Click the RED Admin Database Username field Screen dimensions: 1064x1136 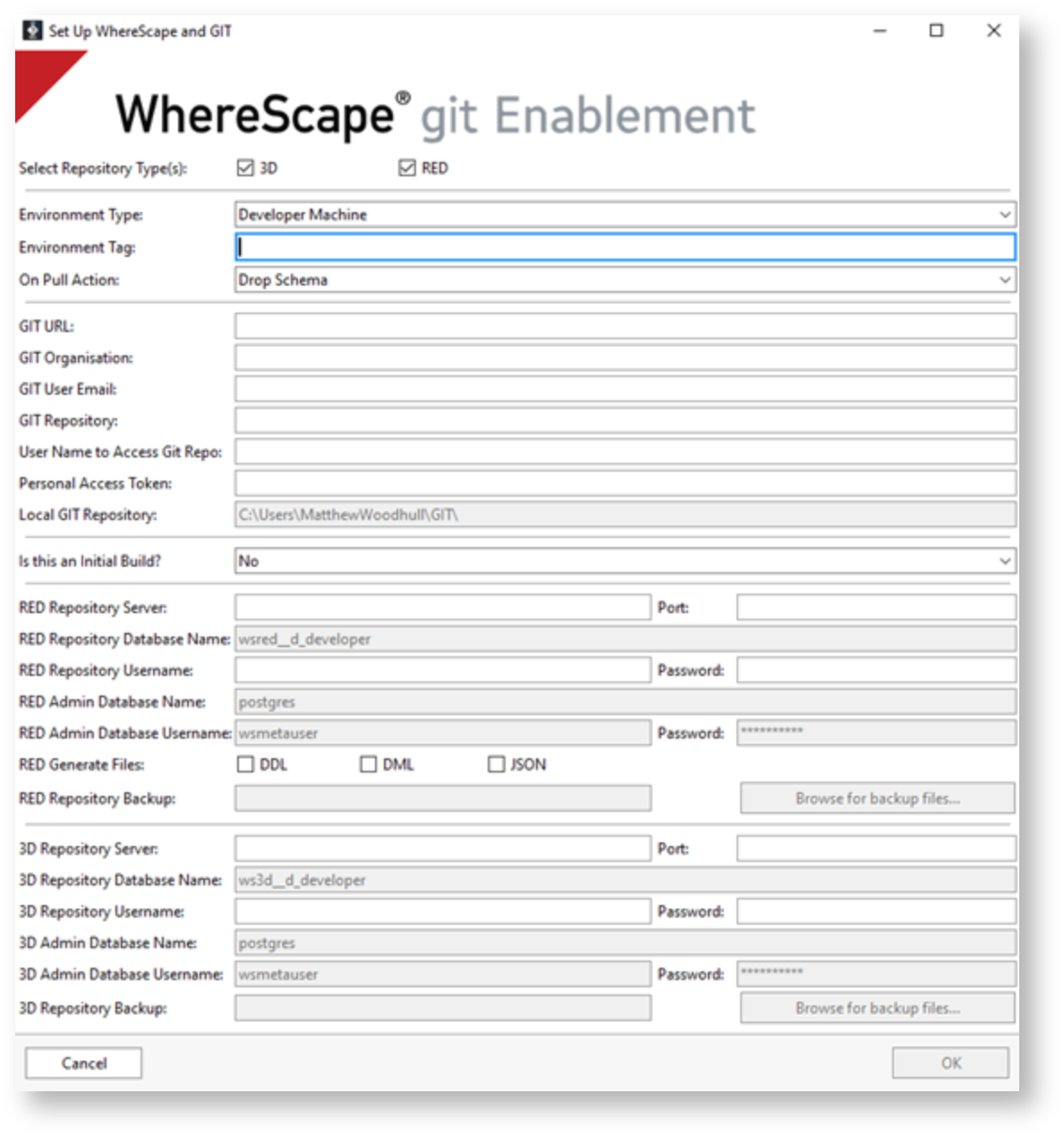[443, 733]
